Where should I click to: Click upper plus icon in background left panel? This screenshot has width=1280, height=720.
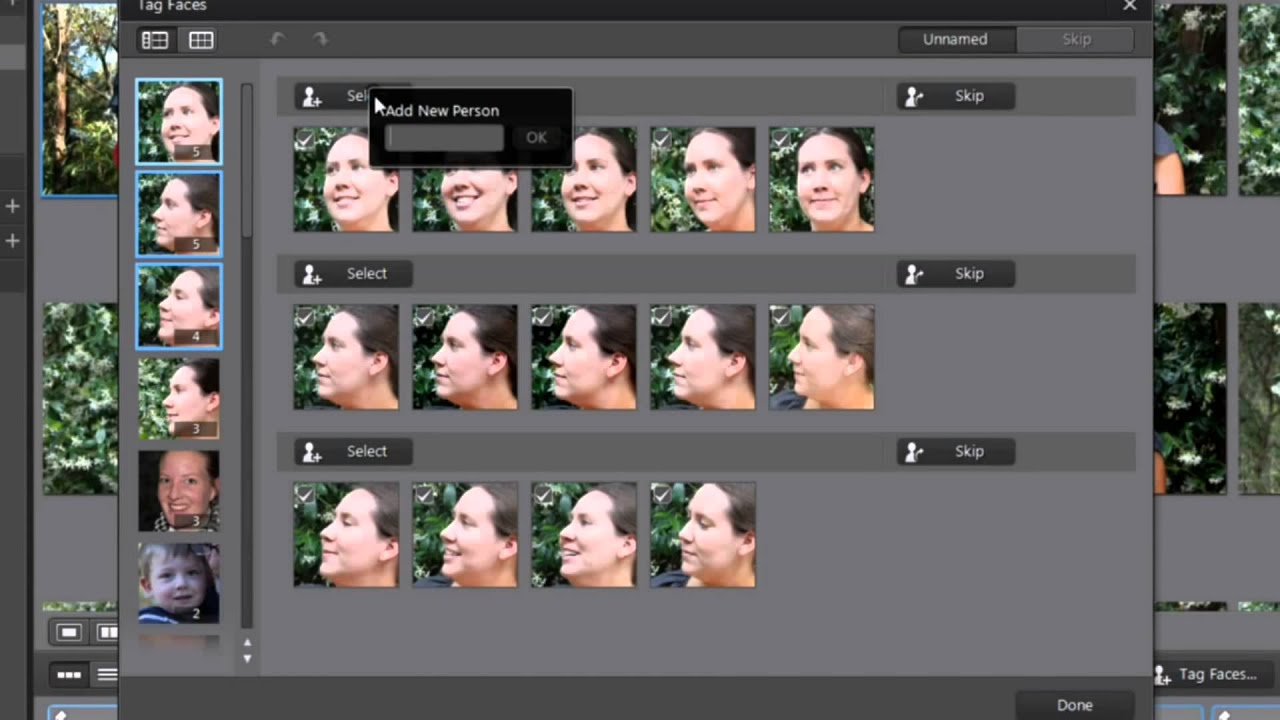coord(12,206)
